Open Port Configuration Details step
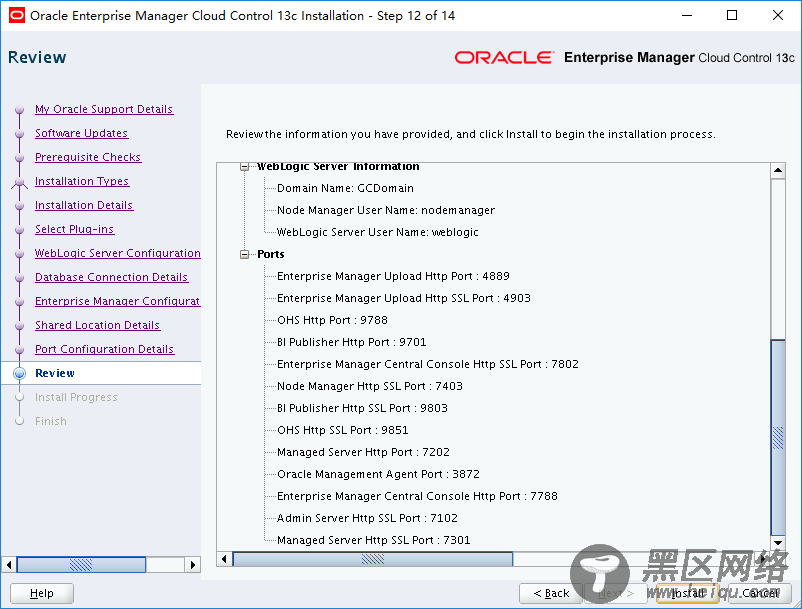This screenshot has width=802, height=609. [104, 349]
